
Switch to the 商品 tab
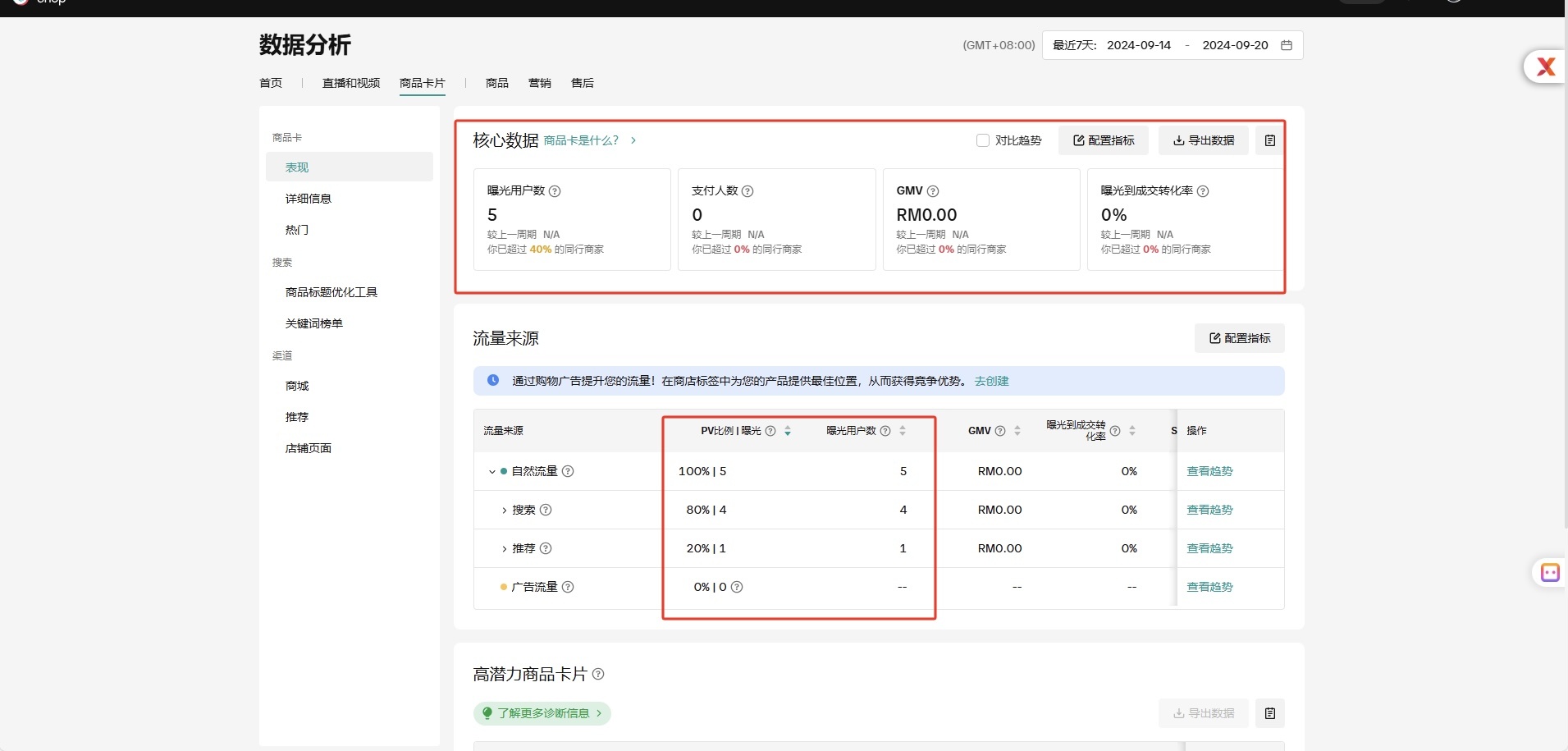click(497, 83)
